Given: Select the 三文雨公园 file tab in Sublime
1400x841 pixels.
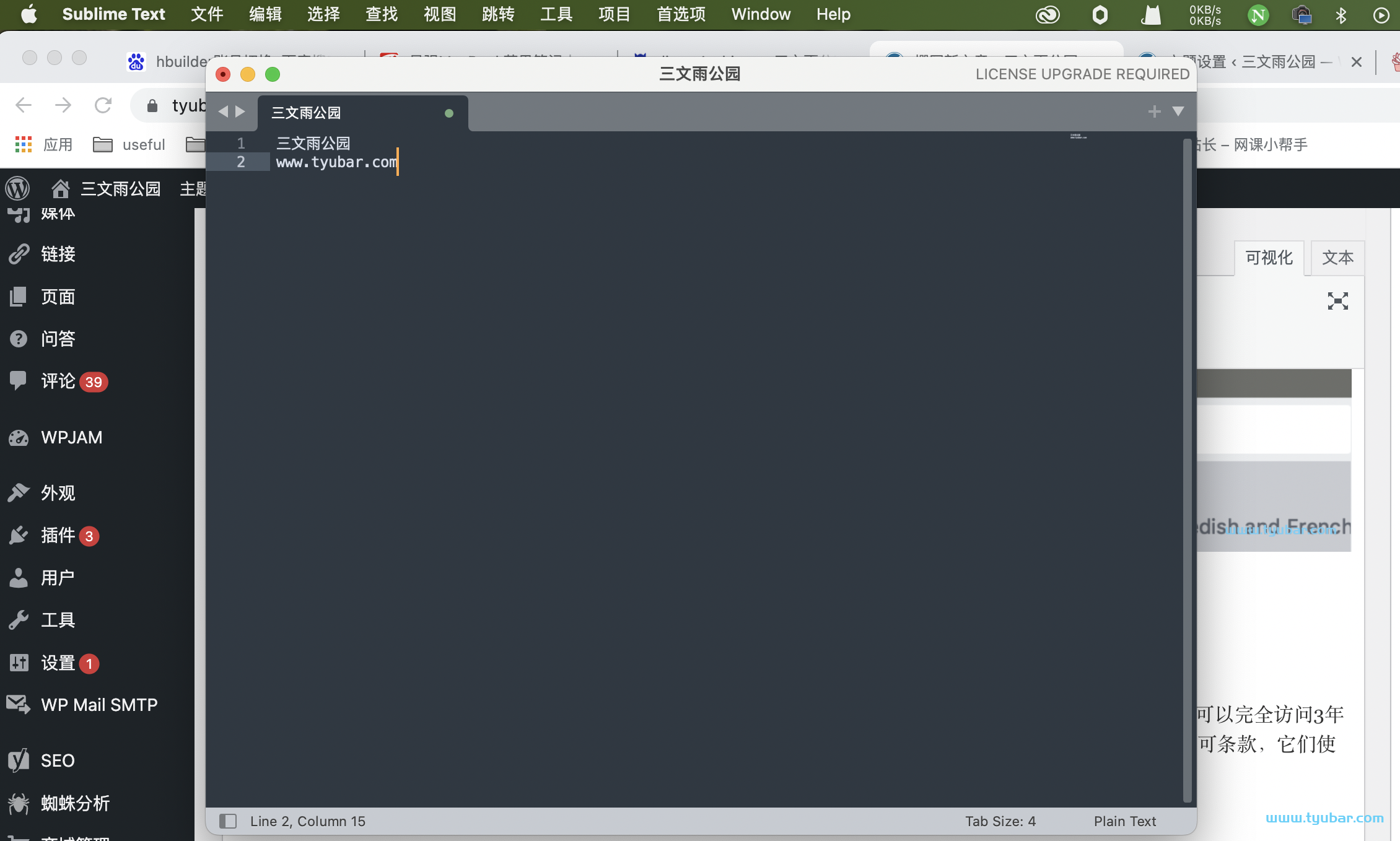Looking at the screenshot, I should 362,113.
